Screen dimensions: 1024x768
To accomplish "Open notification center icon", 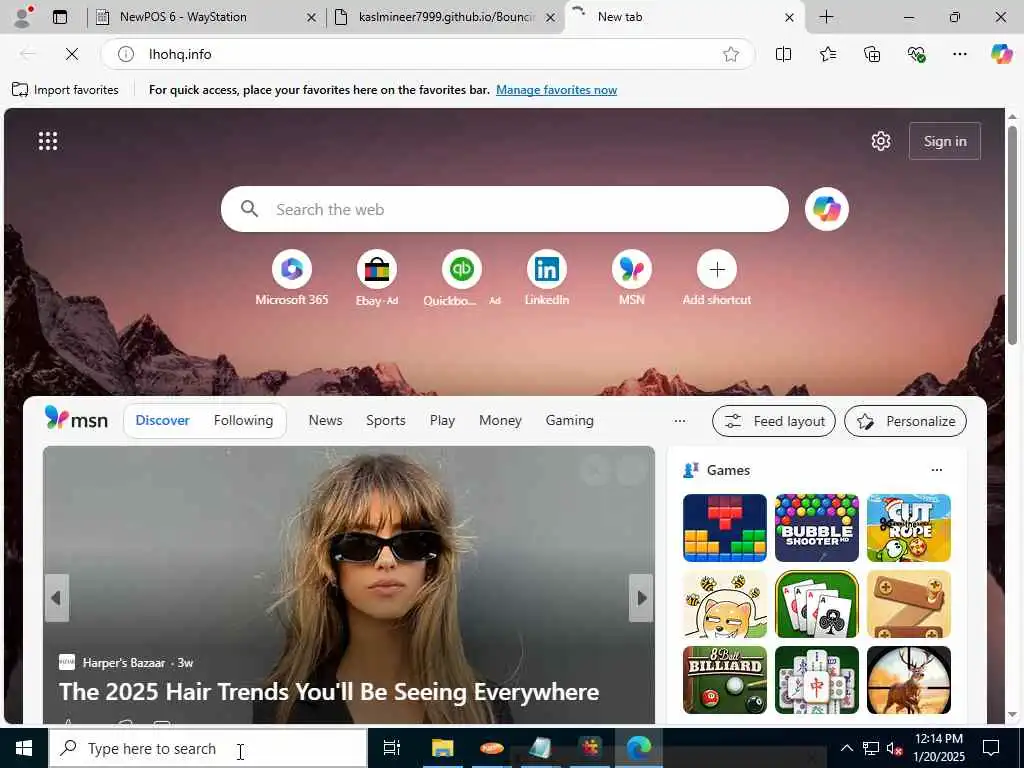I will pyautogui.click(x=991, y=748).
